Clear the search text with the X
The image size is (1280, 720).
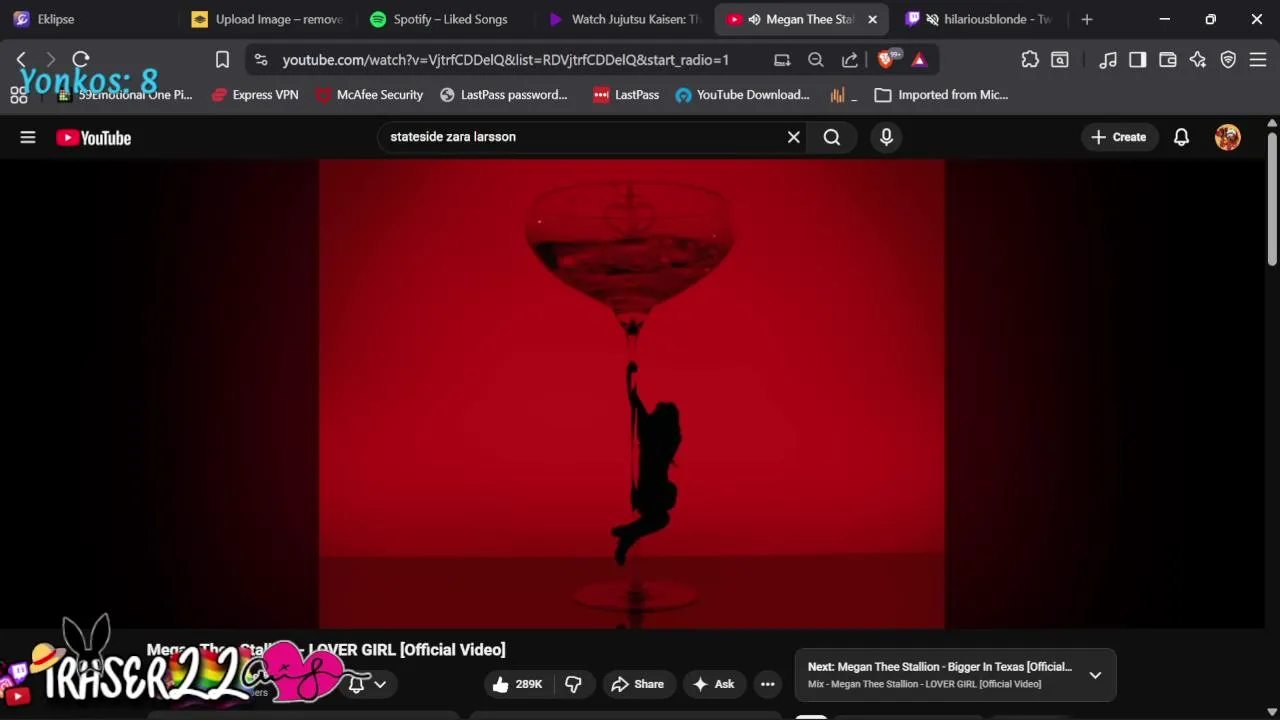794,137
